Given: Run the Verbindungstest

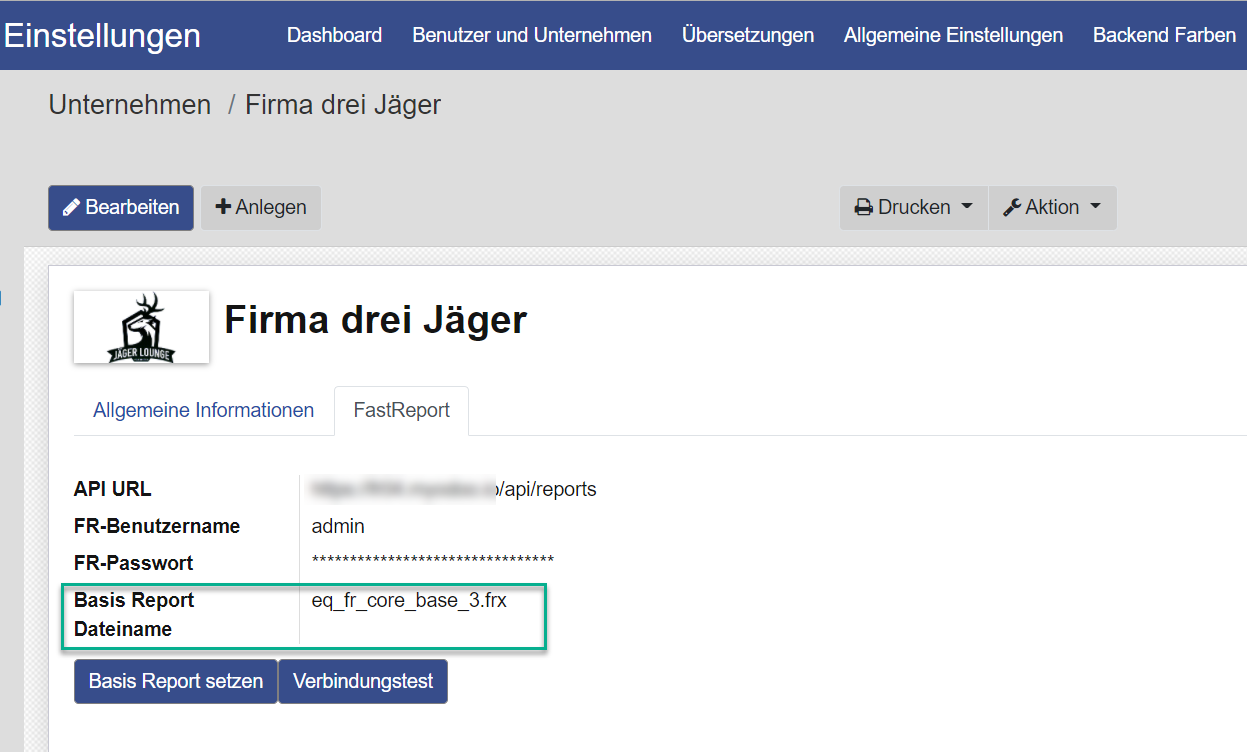Looking at the screenshot, I should [x=362, y=681].
